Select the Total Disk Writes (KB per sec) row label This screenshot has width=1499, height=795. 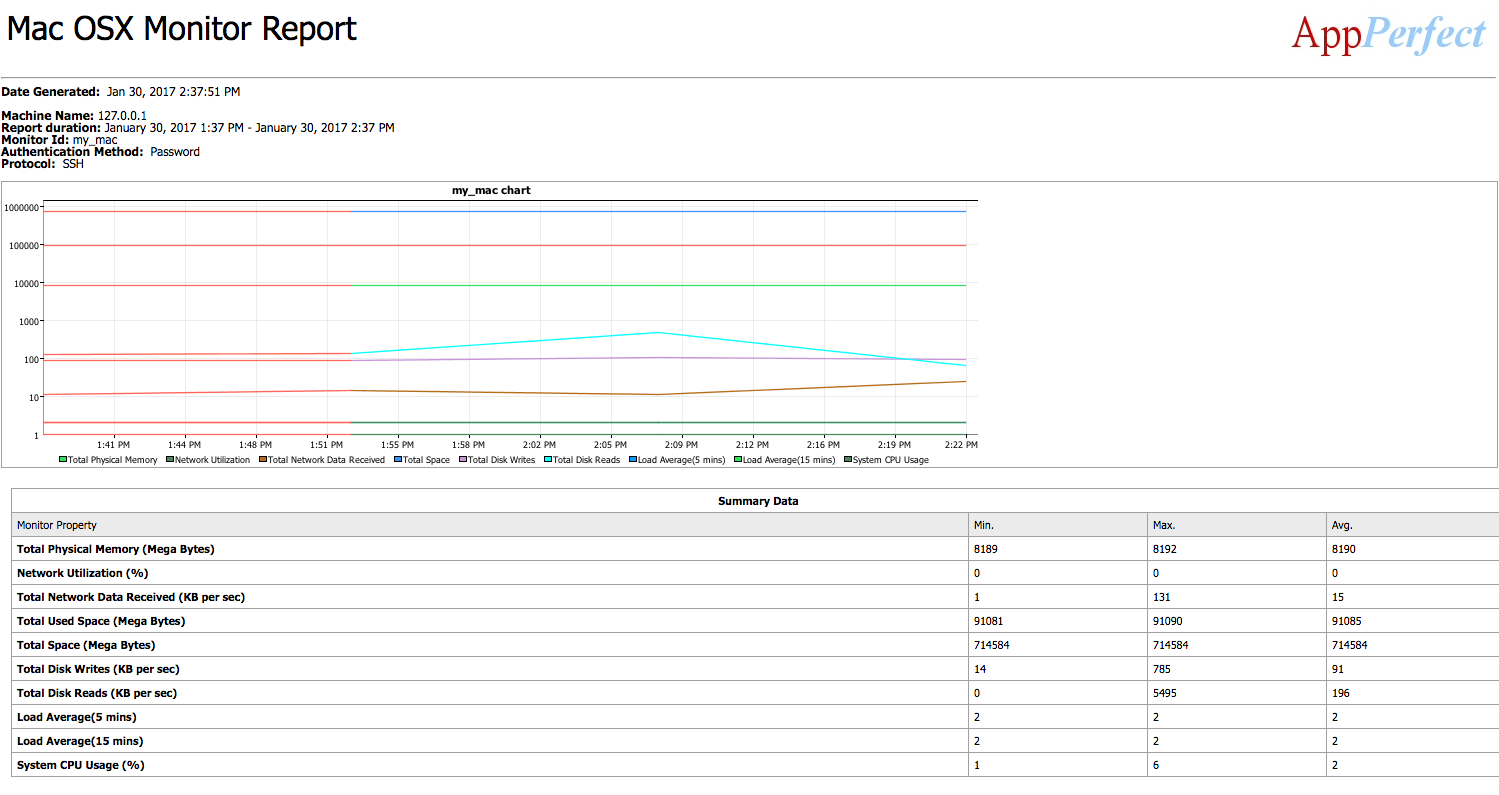pyautogui.click(x=98, y=669)
